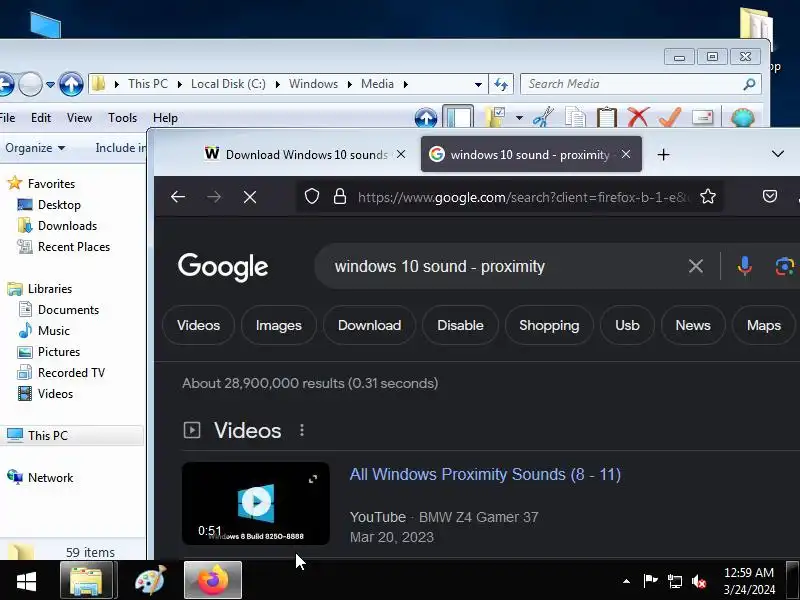
Task: Open the Pictures library
Action: point(59,352)
